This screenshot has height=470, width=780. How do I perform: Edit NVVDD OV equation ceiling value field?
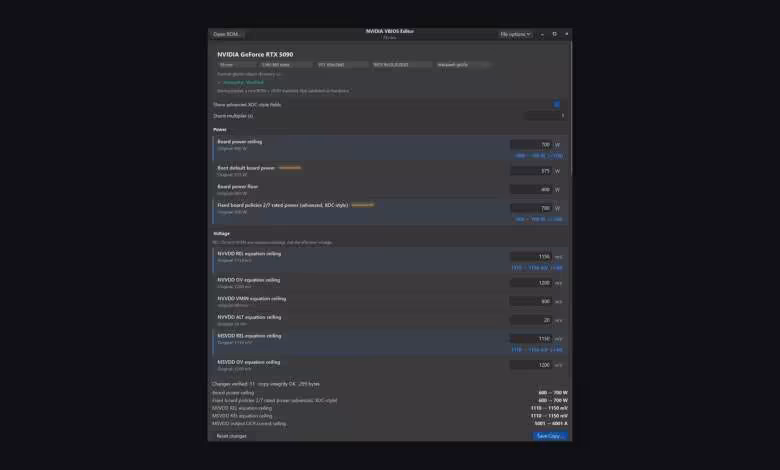point(531,283)
